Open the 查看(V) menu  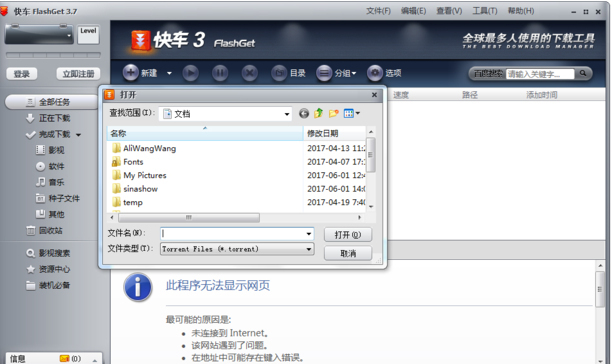[449, 11]
